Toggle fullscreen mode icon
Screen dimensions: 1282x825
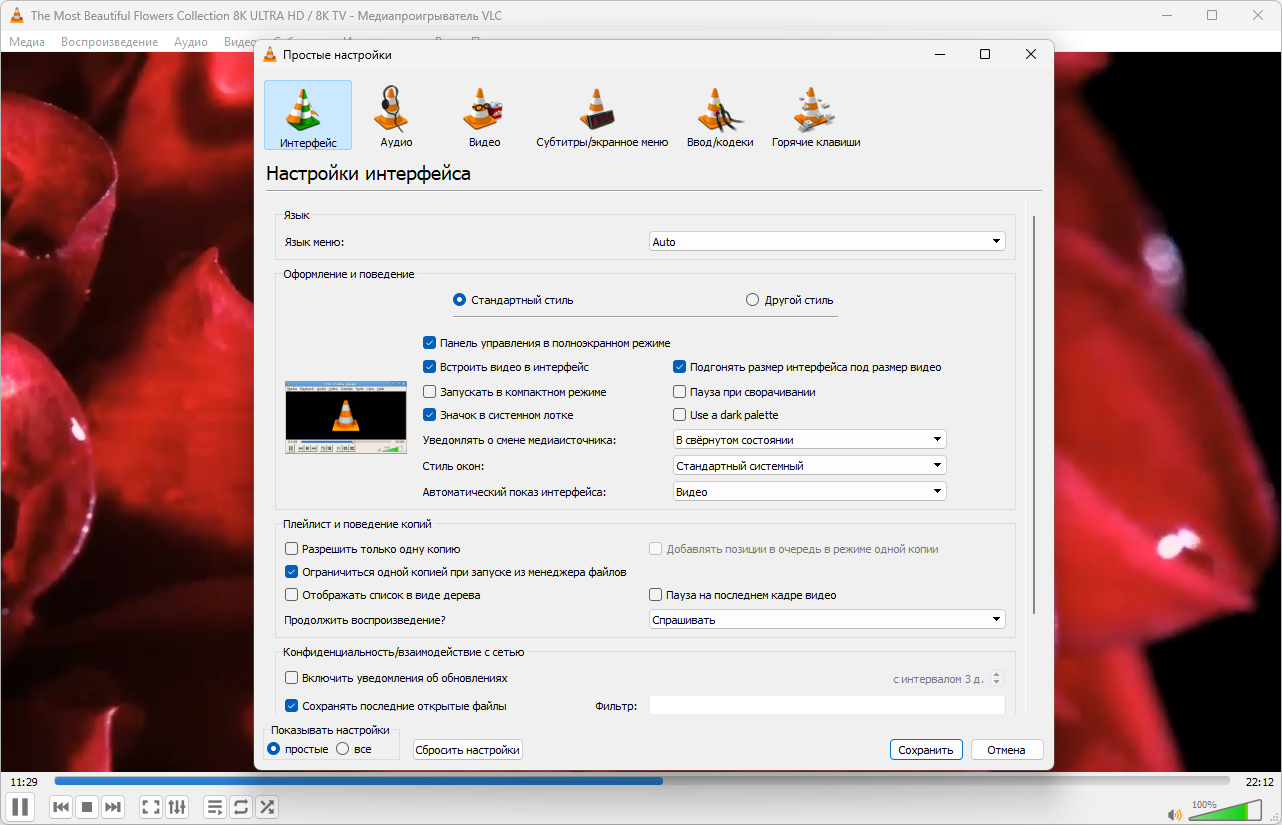click(151, 806)
